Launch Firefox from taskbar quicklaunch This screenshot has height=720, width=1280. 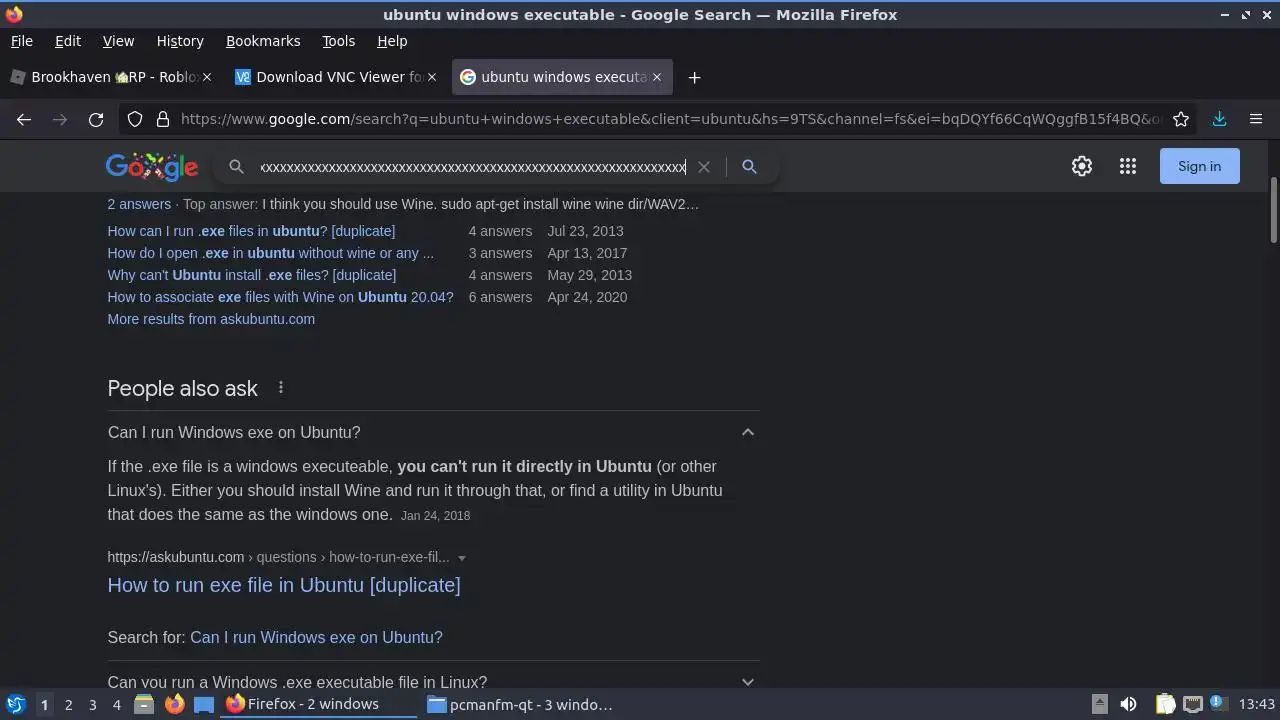tap(174, 704)
